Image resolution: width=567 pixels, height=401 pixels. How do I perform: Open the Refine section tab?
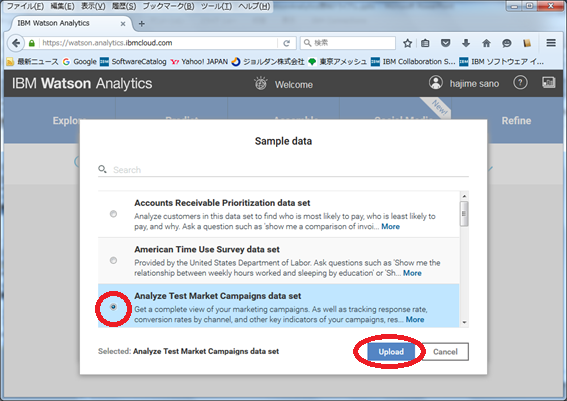[x=516, y=121]
